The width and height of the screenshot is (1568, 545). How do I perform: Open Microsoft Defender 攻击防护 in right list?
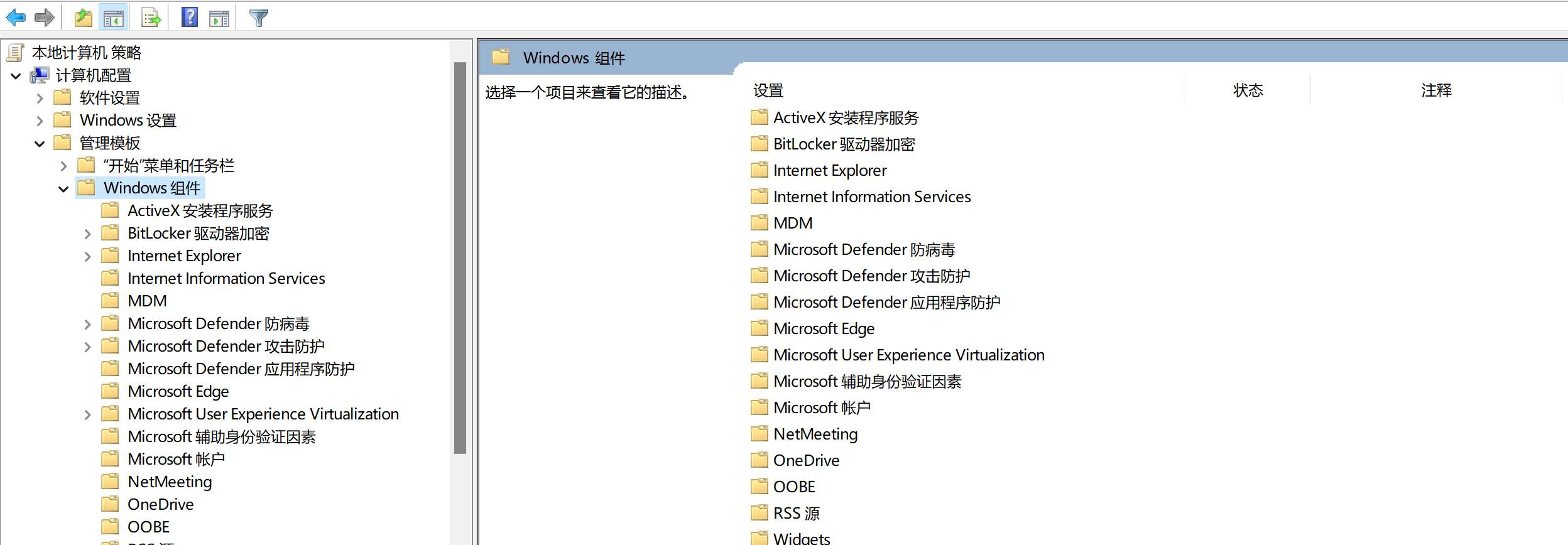pos(871,276)
